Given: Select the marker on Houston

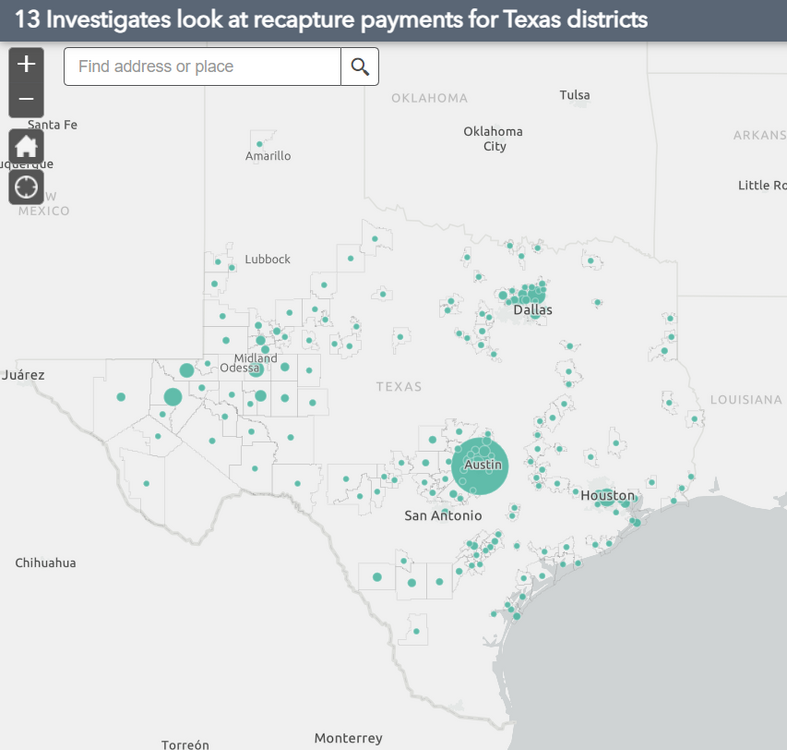Looking at the screenshot, I should 607,497.
